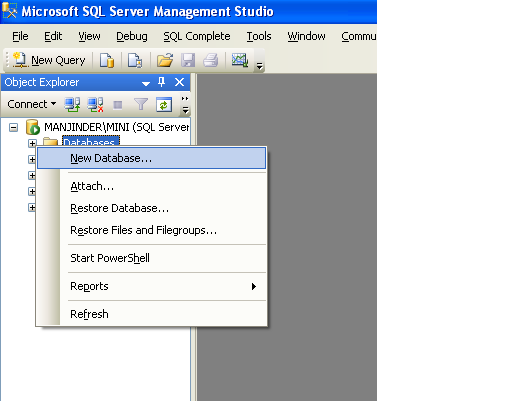Open the Edit menu
Viewport: 512px width, 401px height.
point(53,36)
